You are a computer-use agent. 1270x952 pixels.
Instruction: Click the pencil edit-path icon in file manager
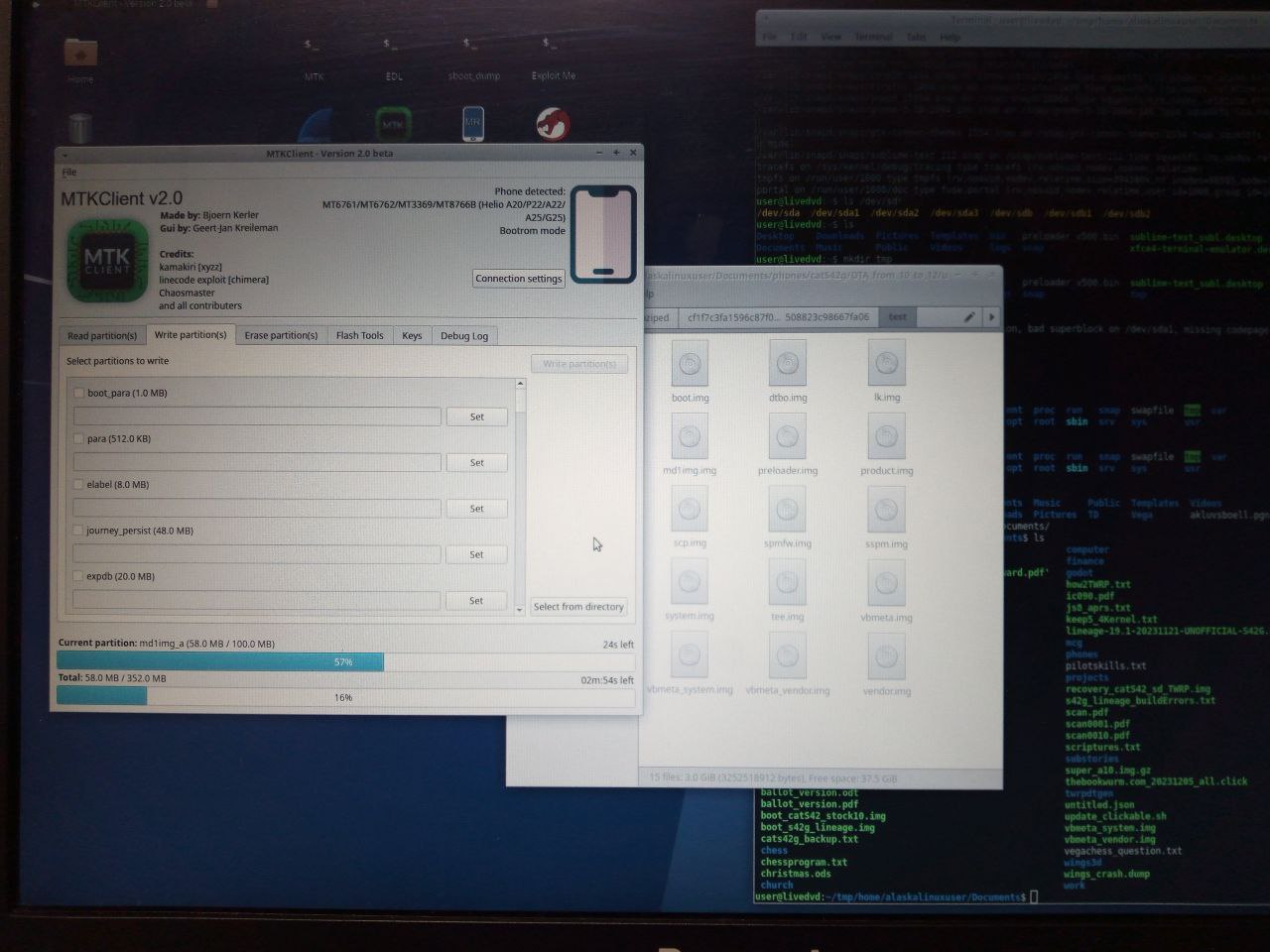(968, 317)
